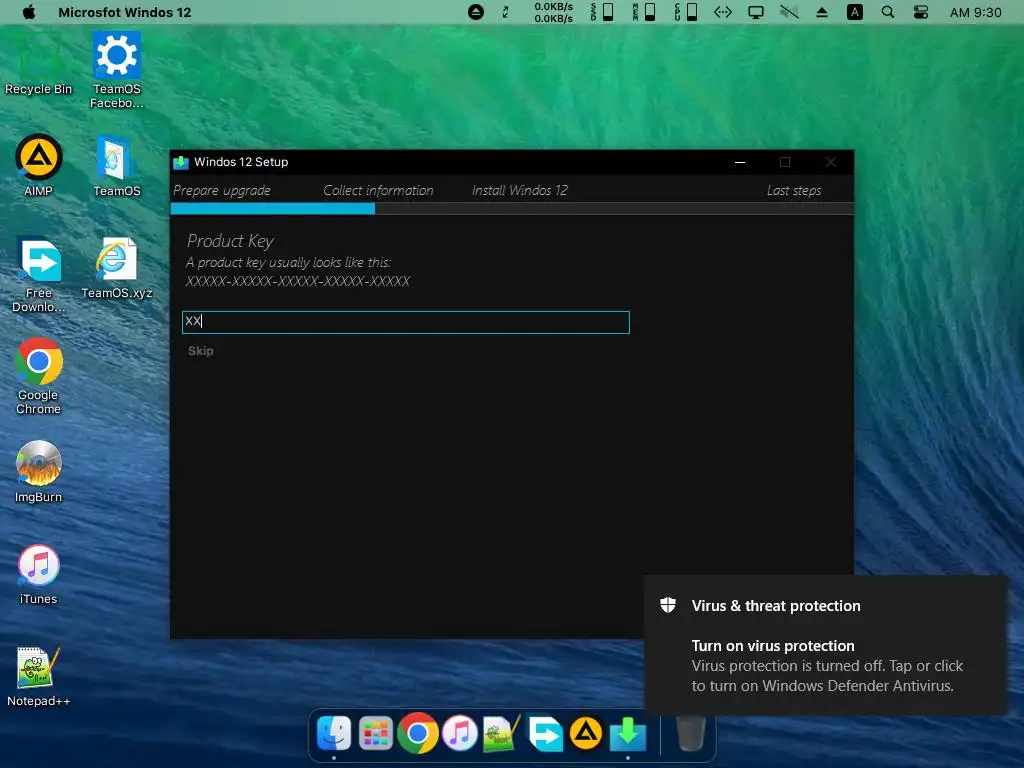Click the network arrows code icon
The width and height of the screenshot is (1024, 768).
722,12
